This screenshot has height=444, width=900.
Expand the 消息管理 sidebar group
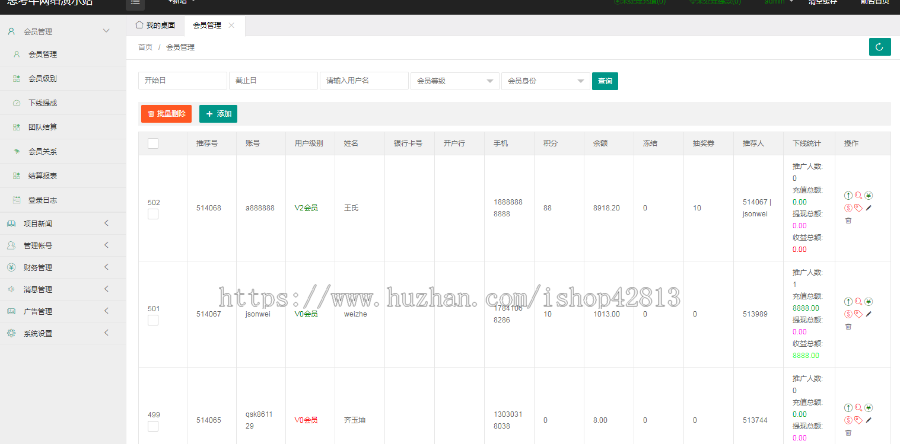[63, 289]
